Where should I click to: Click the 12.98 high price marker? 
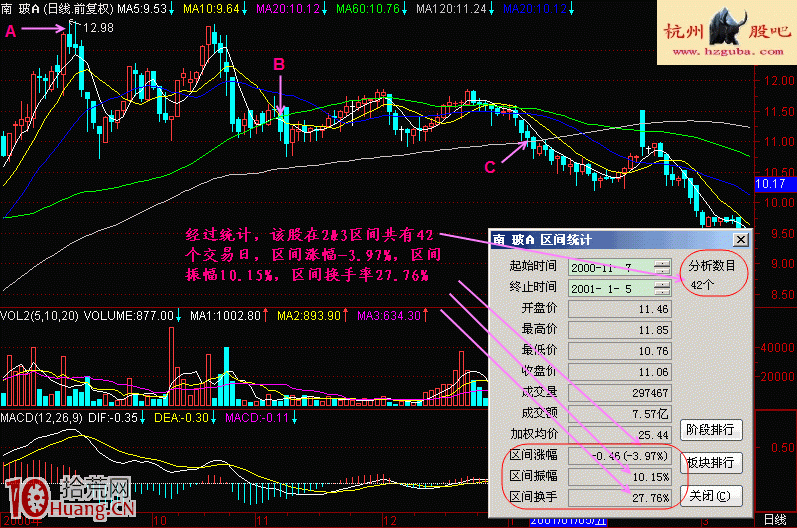(x=98, y=28)
